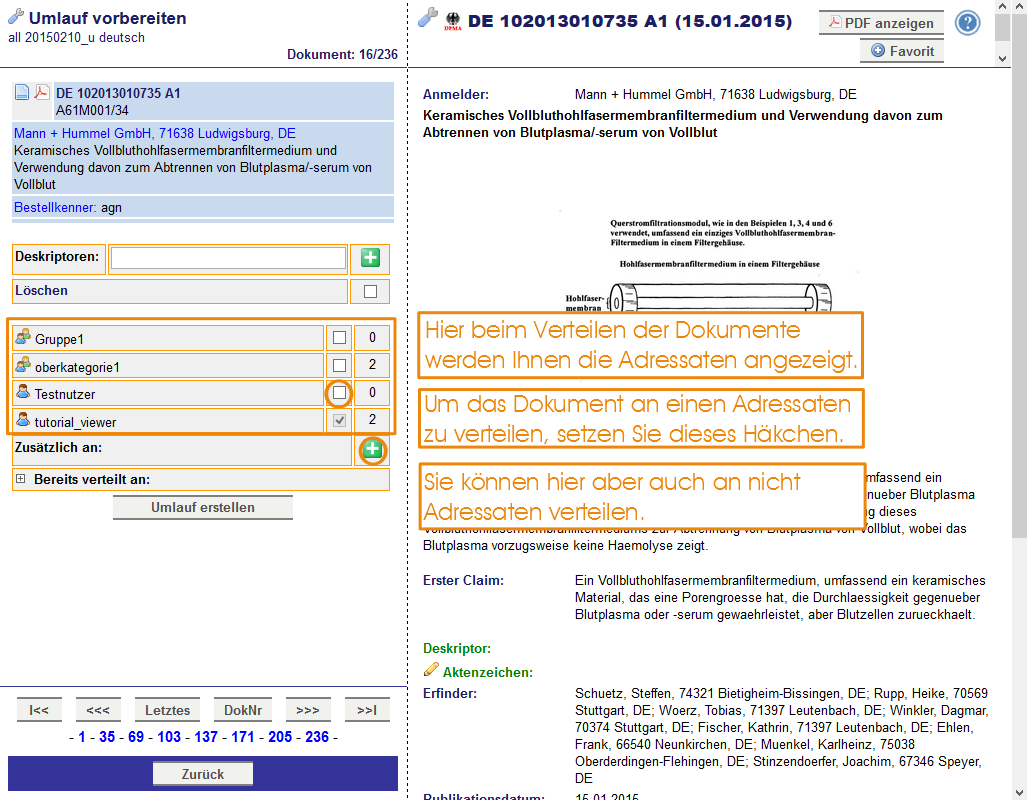
Task: Click the Umlauf erstellen button
Action: pyautogui.click(x=202, y=508)
